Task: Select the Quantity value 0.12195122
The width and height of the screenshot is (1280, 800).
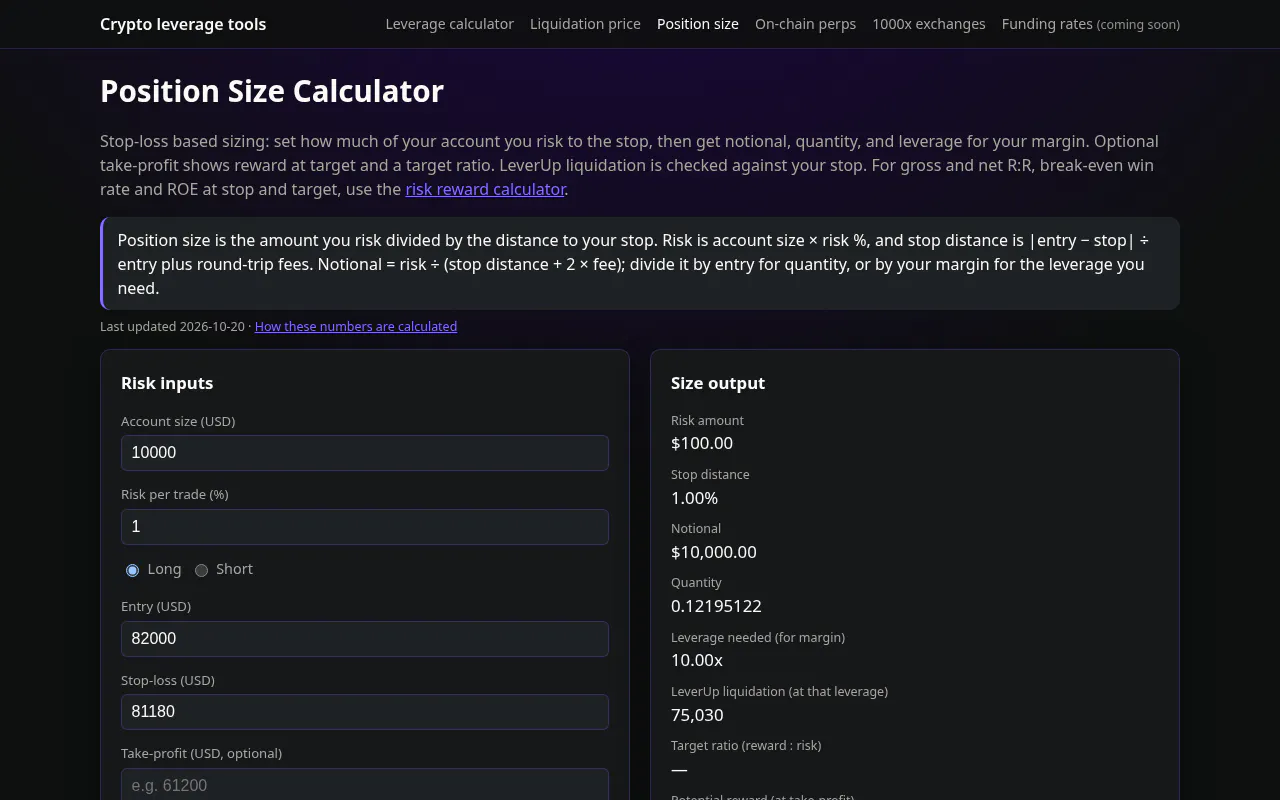Action: [716, 606]
